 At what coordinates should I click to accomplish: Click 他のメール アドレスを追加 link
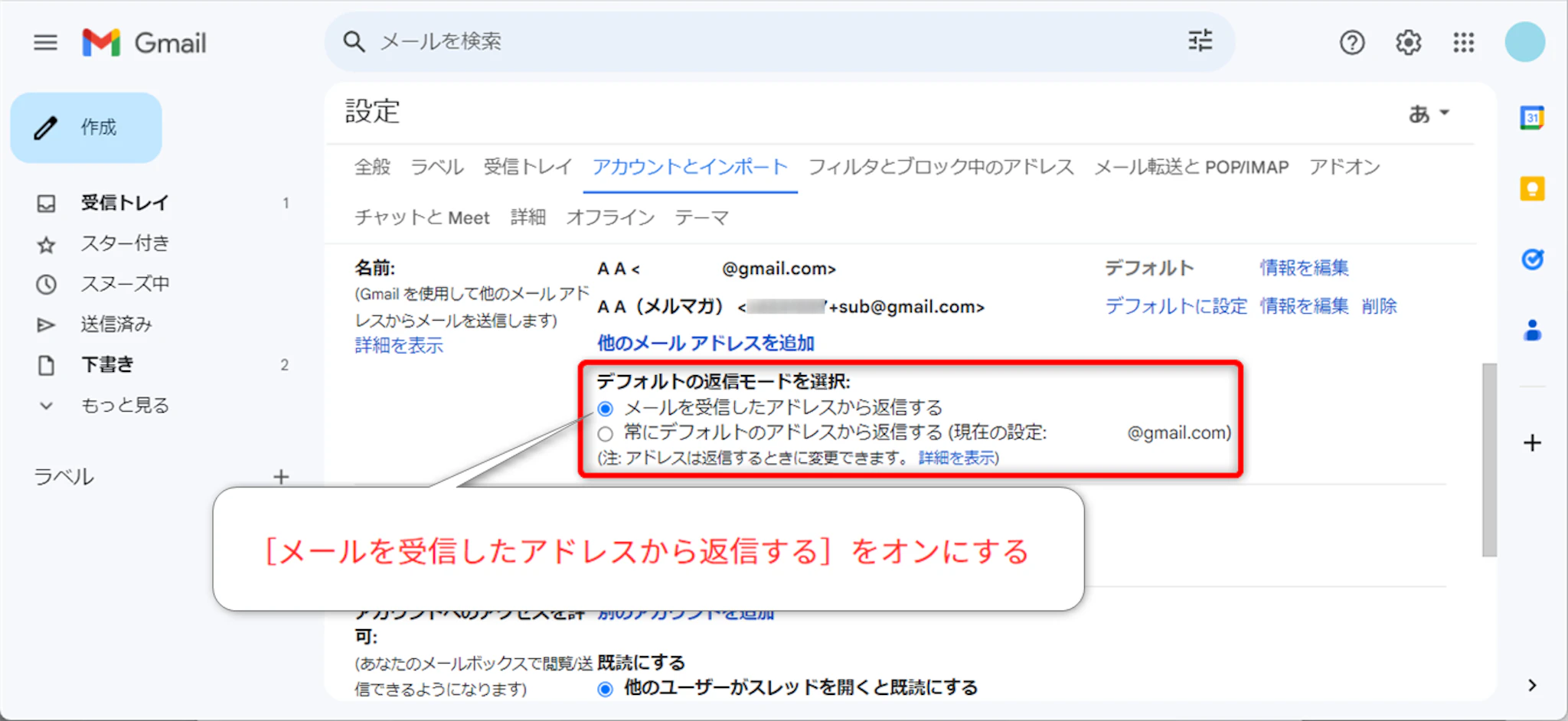click(705, 343)
